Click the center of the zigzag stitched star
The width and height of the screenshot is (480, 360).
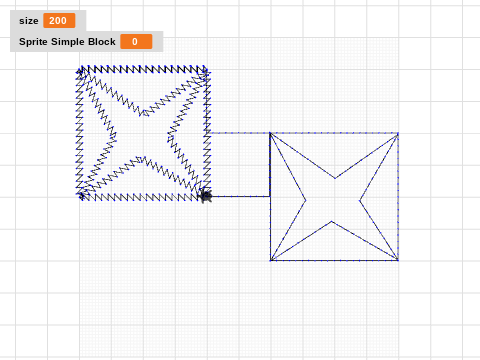(143, 135)
